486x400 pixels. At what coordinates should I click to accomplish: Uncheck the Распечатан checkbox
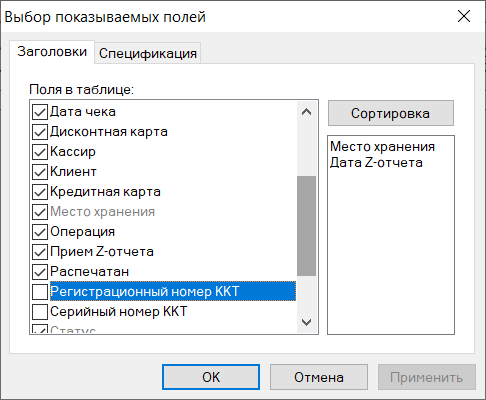coord(40,272)
